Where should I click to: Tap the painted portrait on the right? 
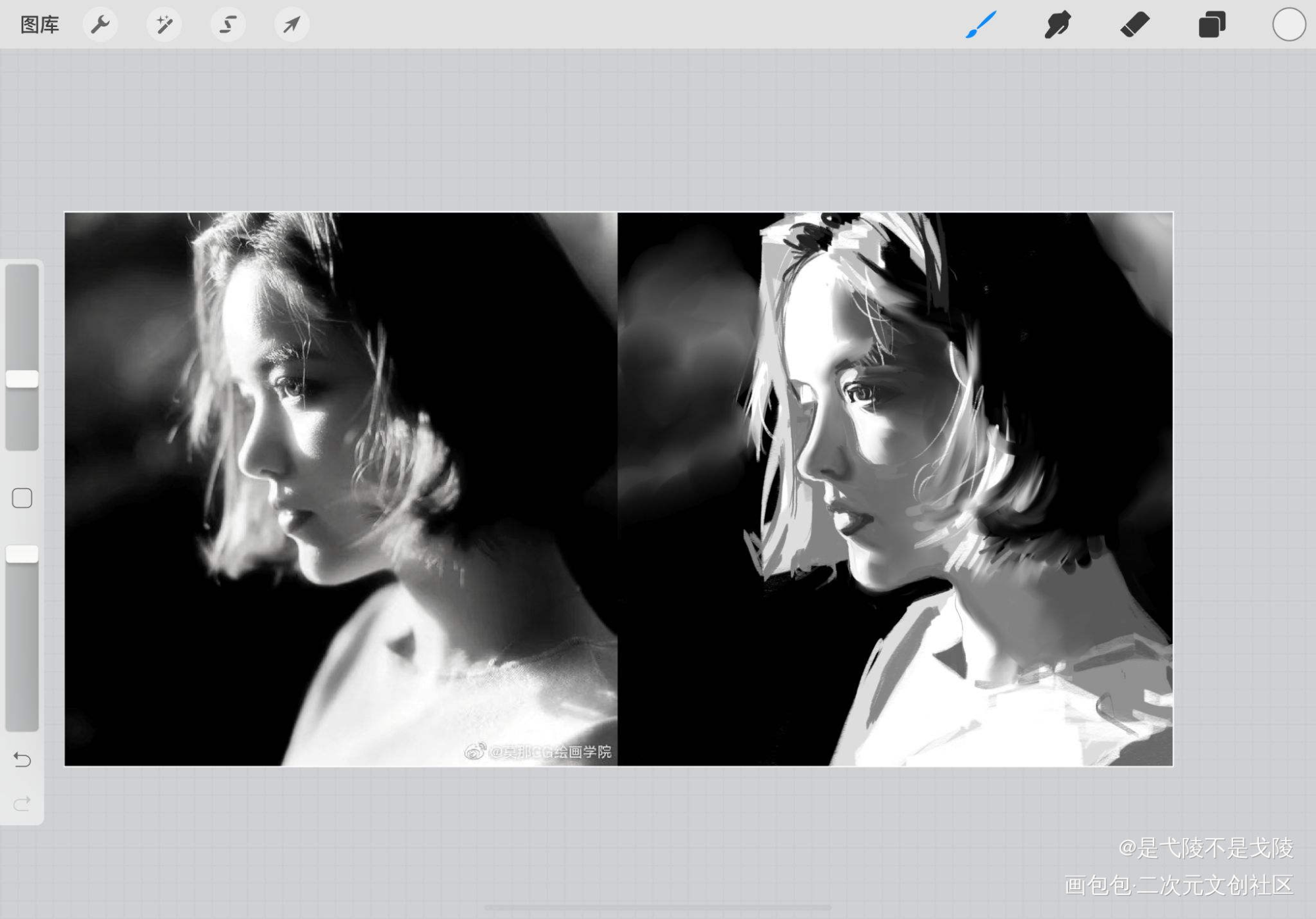[x=895, y=489]
